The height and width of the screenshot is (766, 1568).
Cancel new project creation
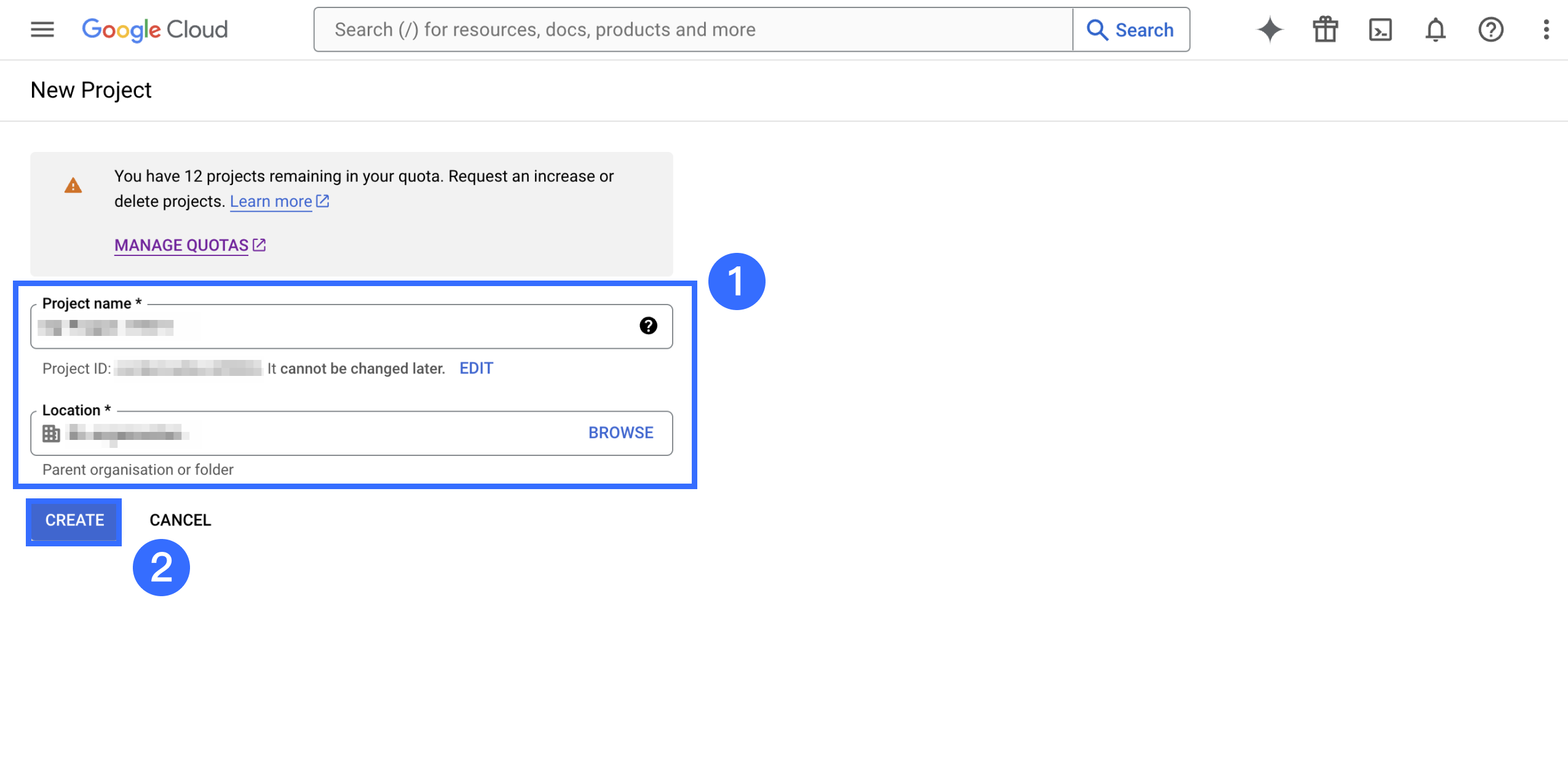click(180, 520)
